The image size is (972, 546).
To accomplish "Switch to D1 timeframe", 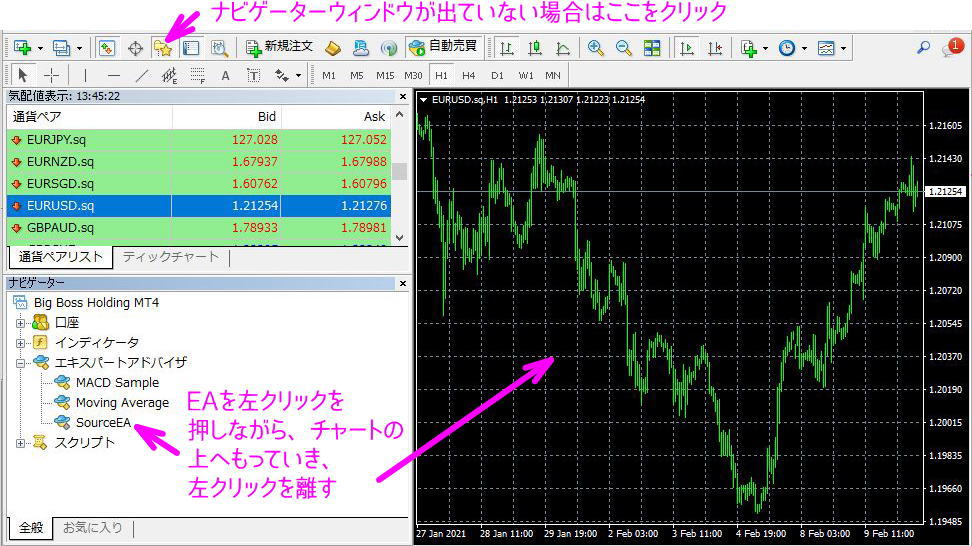I will click(x=497, y=76).
